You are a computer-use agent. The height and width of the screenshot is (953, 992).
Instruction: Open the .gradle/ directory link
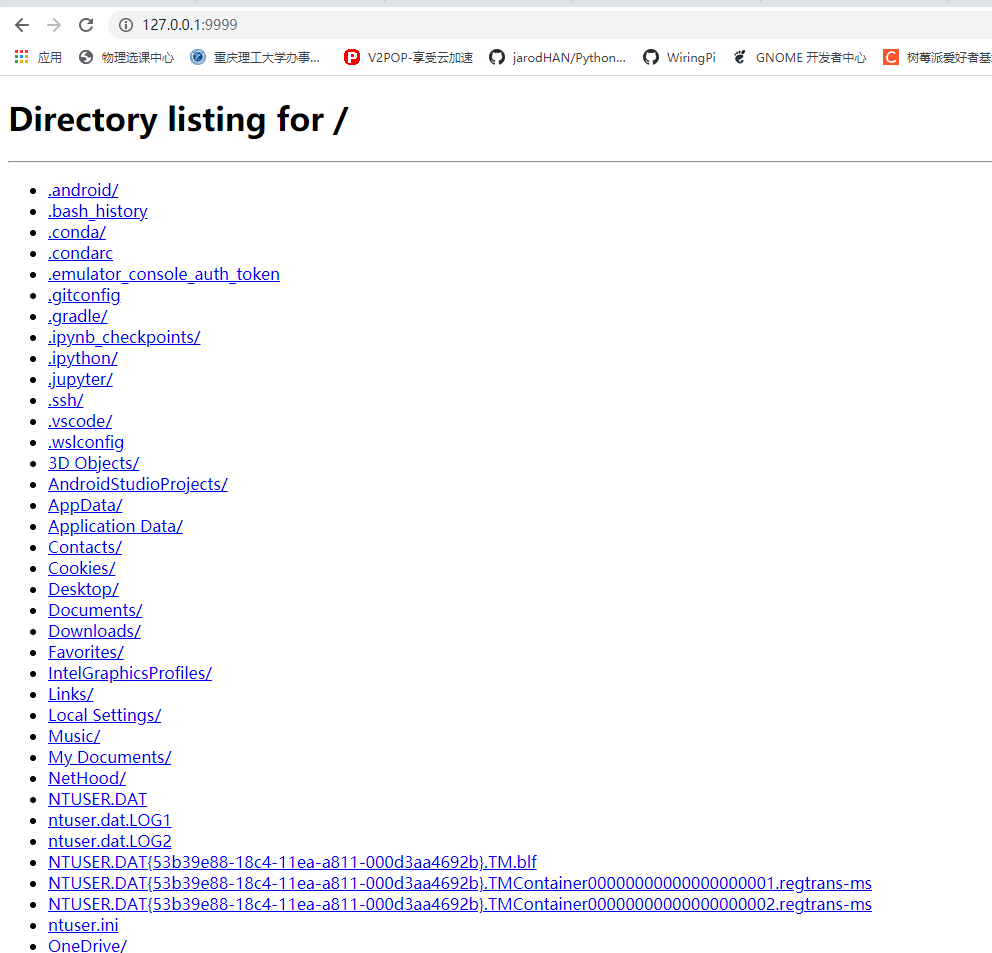coord(78,316)
